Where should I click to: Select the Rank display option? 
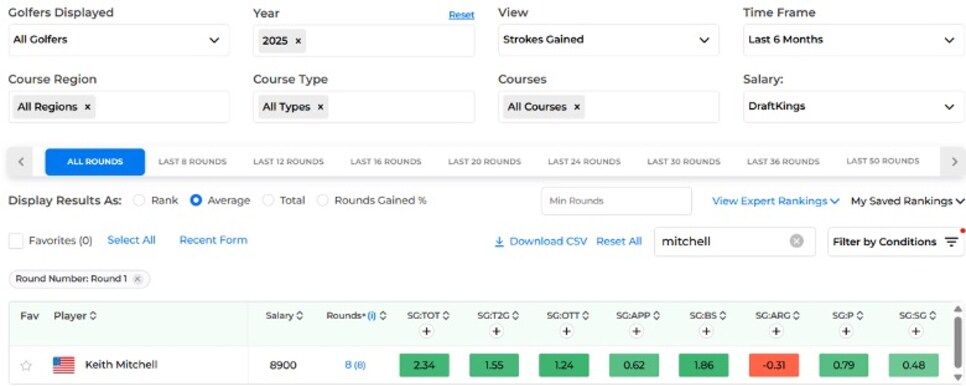tap(139, 201)
